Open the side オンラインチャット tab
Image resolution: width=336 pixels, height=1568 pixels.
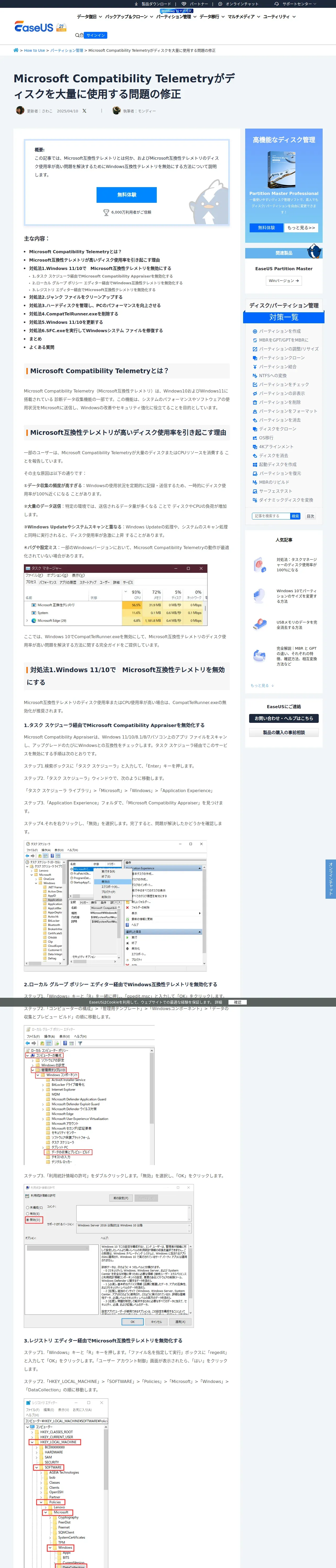click(331, 879)
